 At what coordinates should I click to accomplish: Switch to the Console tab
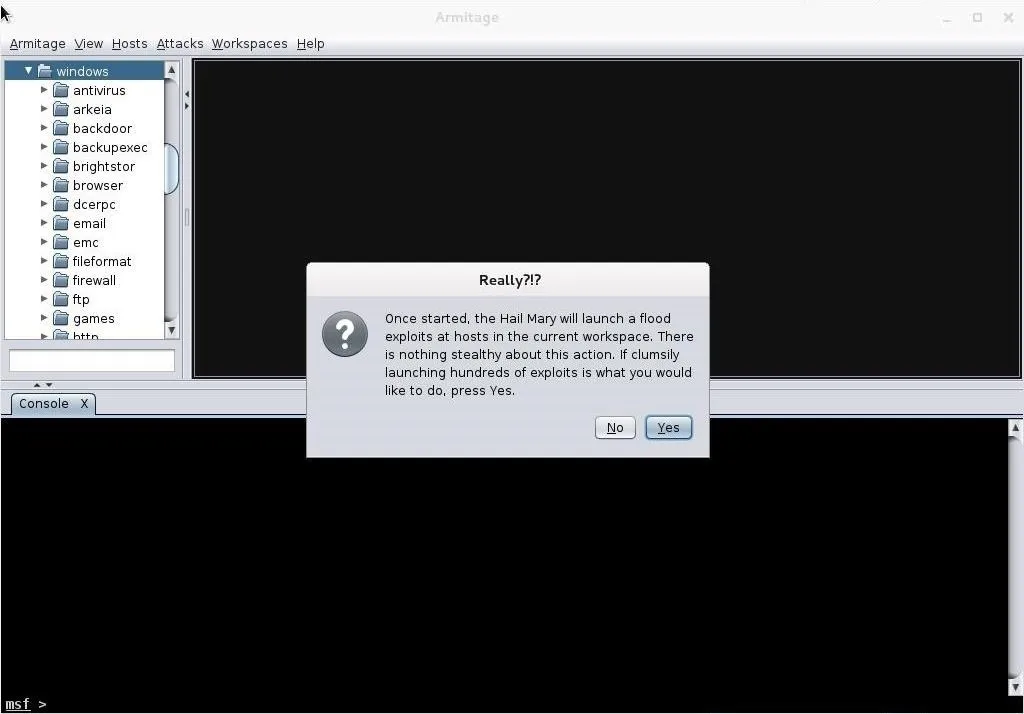[44, 404]
